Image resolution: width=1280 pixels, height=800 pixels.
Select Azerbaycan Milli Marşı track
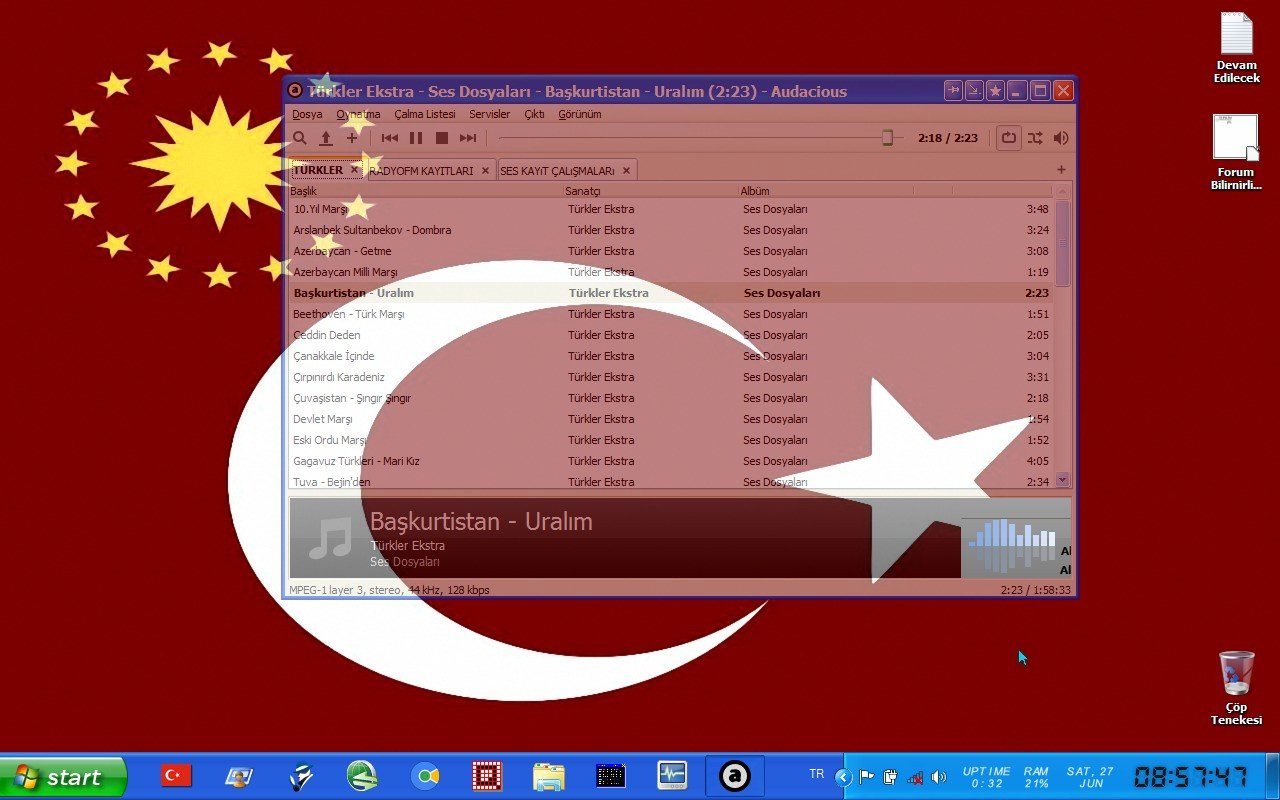(671, 272)
